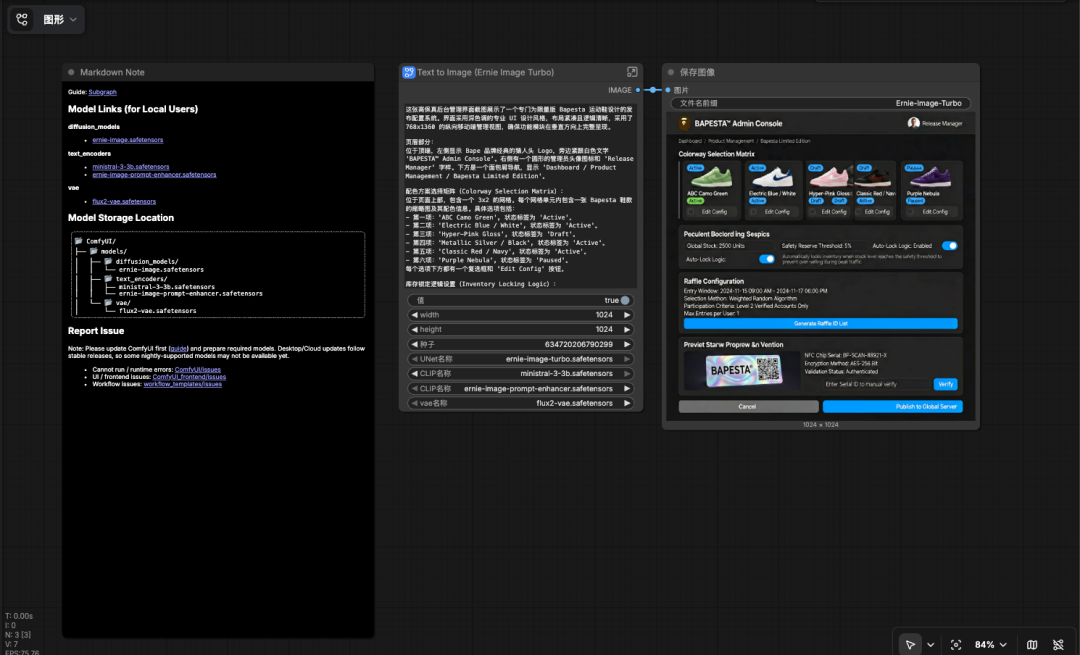Click the generated Bapesta preview image
1080x655 pixels.
point(820,265)
